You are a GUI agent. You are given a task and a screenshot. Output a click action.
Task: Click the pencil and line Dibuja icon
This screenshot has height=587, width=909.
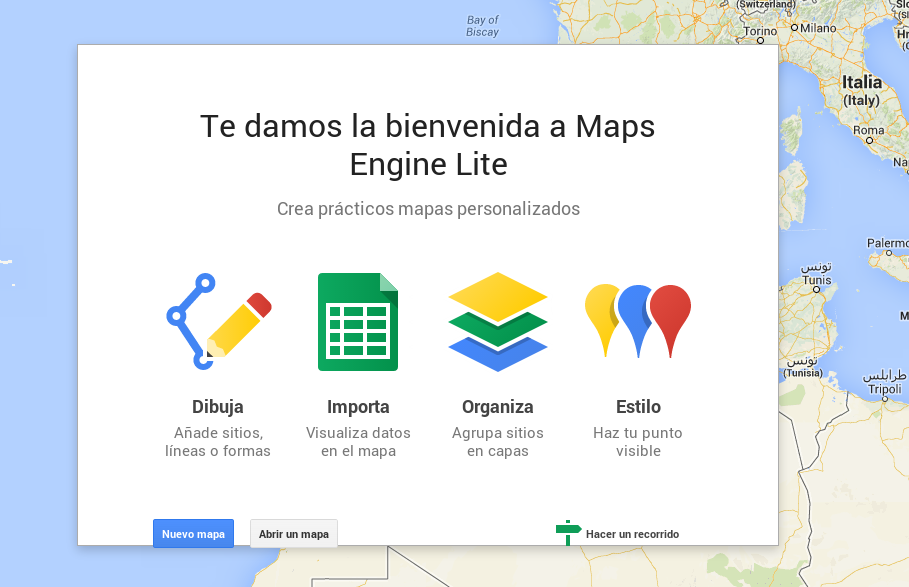pos(218,321)
